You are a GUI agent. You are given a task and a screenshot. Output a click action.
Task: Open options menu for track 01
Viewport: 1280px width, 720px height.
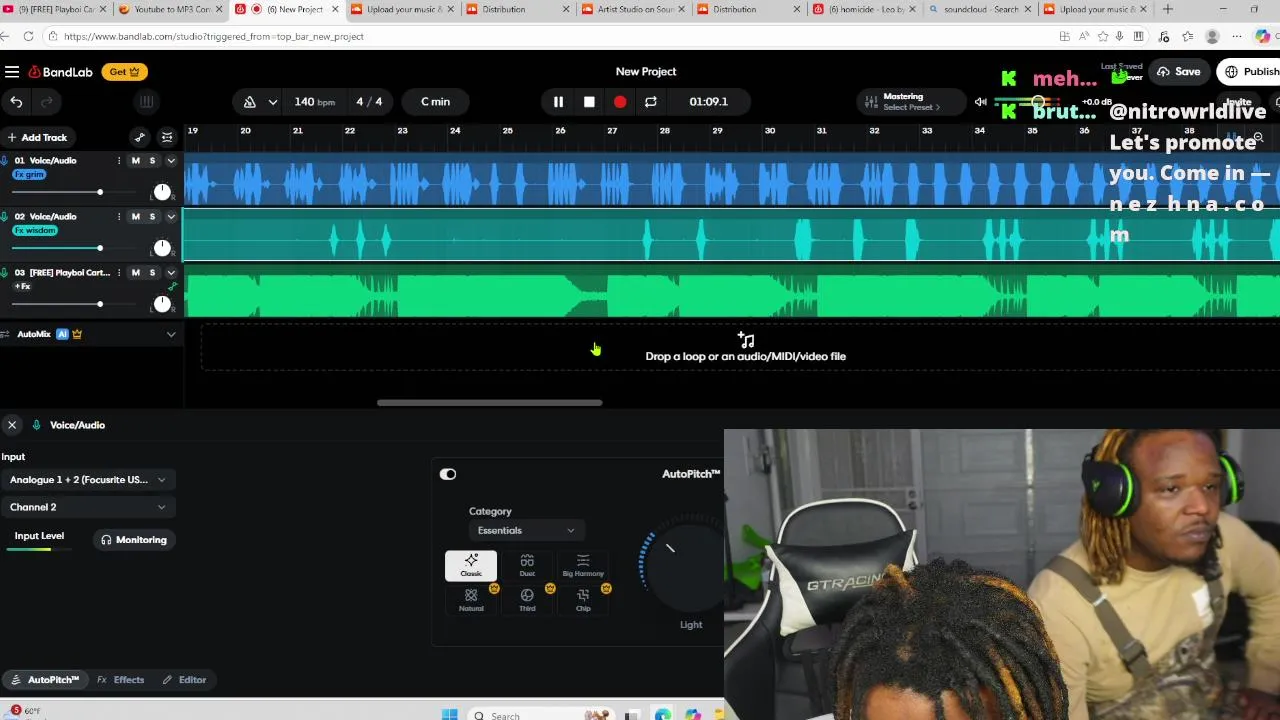(x=119, y=161)
